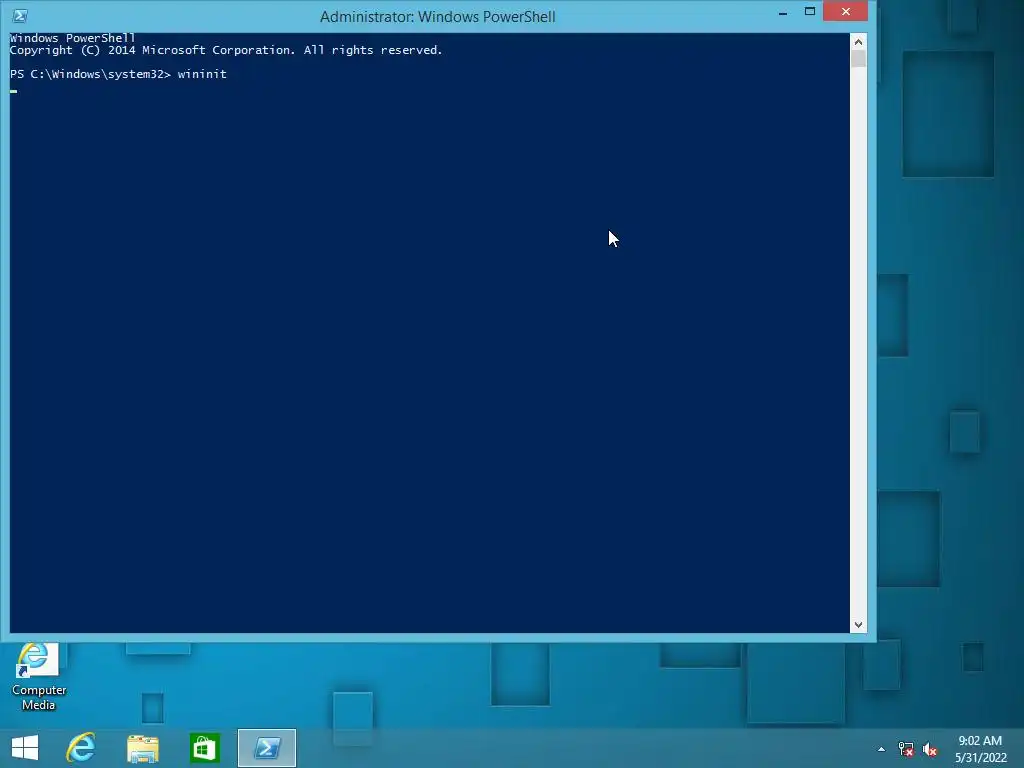Open the PowerShell window system menu icon
The image size is (1024, 768).
coord(20,16)
